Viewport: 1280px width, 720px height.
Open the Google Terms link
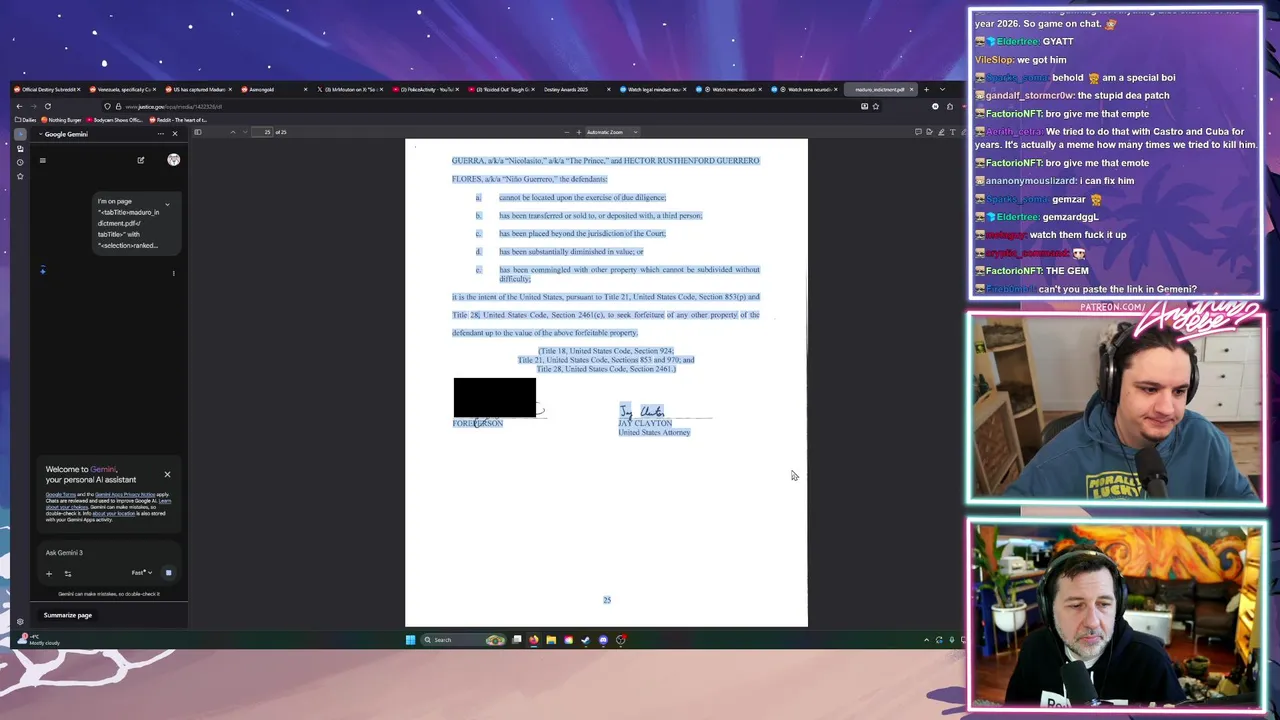(60, 494)
